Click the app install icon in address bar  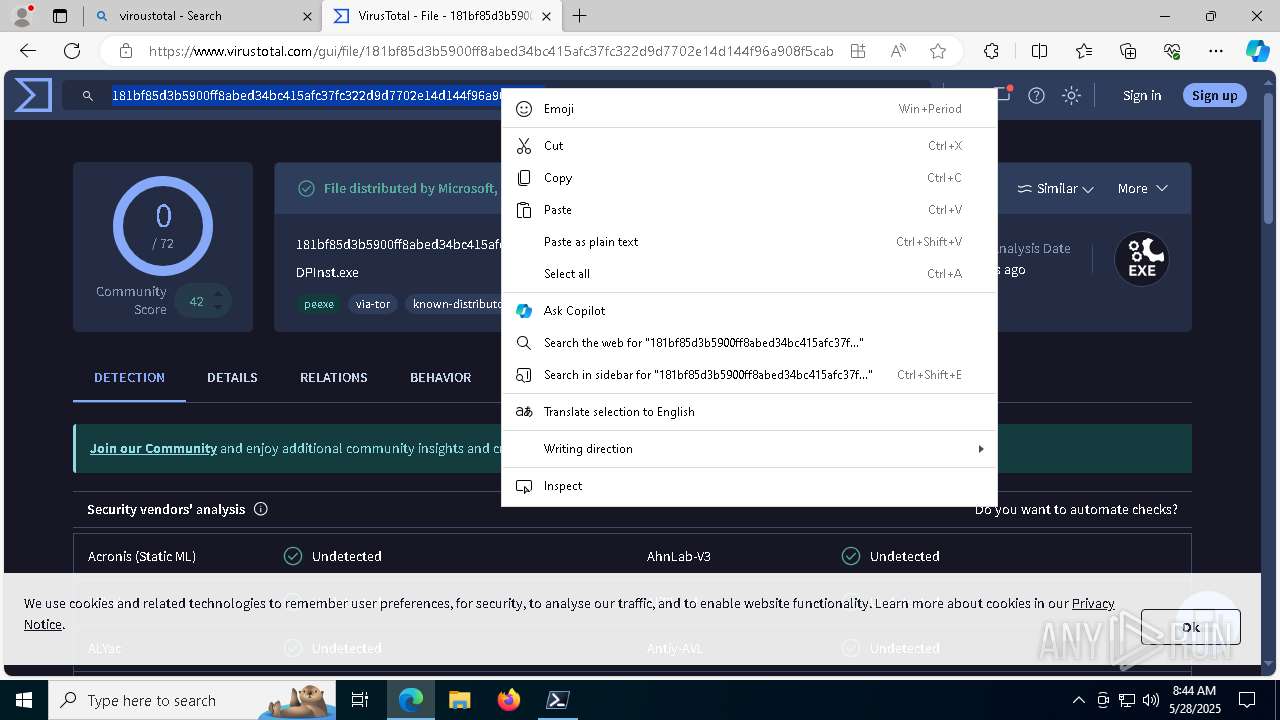point(858,51)
